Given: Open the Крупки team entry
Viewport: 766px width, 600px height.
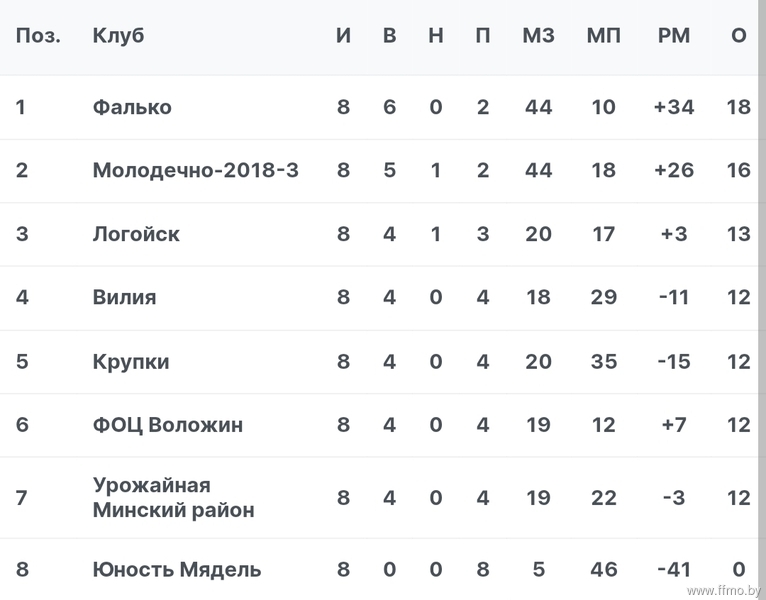Looking at the screenshot, I should 131,362.
